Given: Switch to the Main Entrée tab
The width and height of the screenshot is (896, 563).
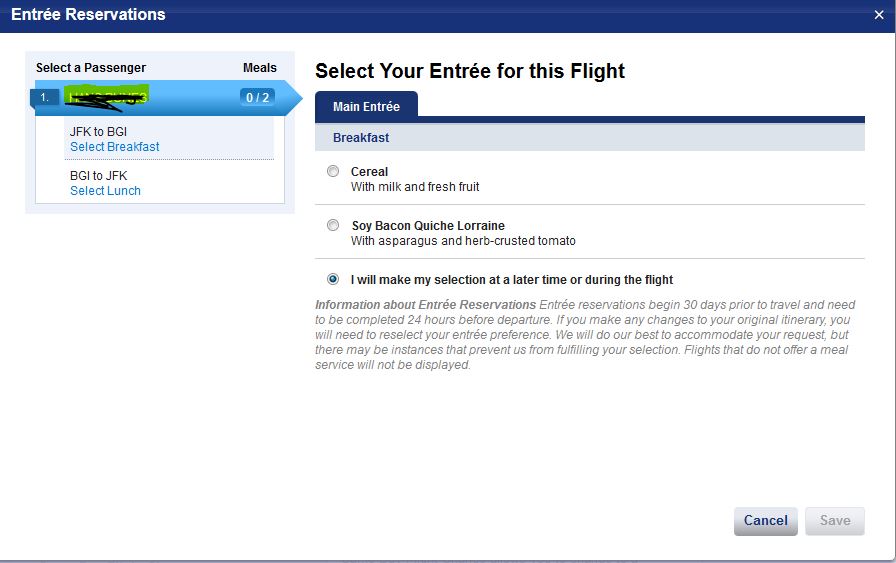Looking at the screenshot, I should click(x=366, y=107).
